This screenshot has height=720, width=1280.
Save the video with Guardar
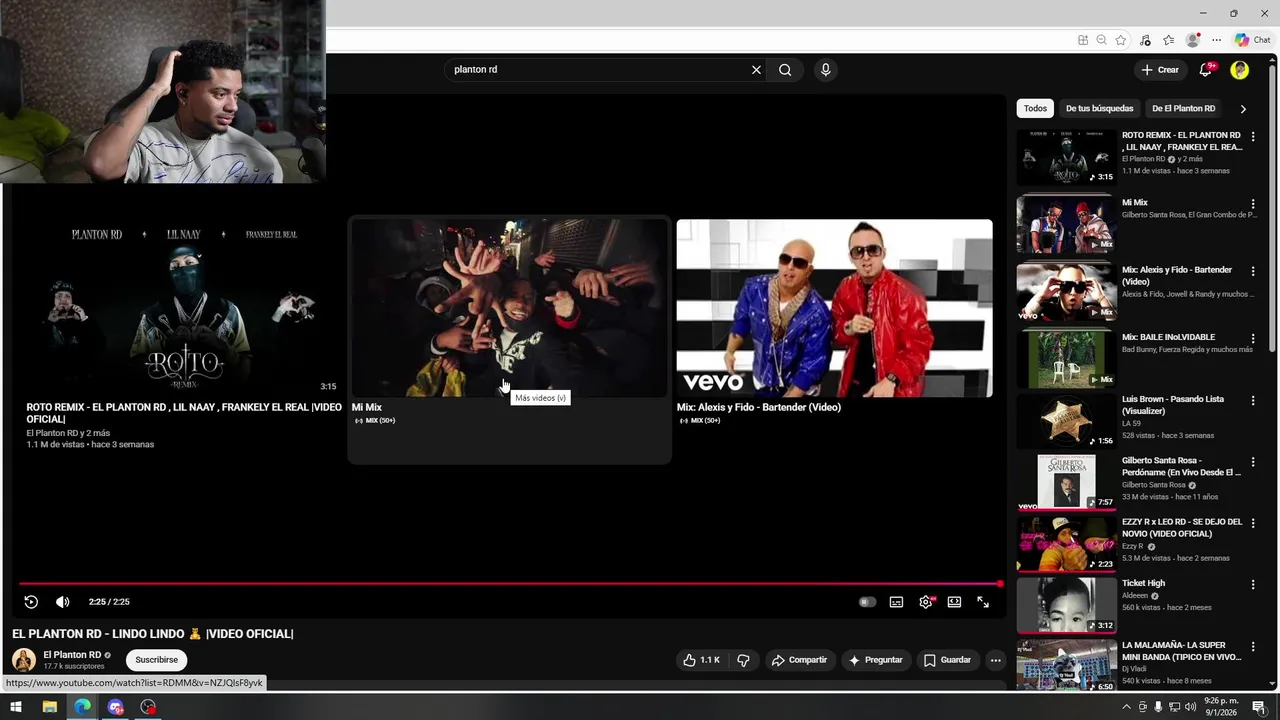(947, 660)
